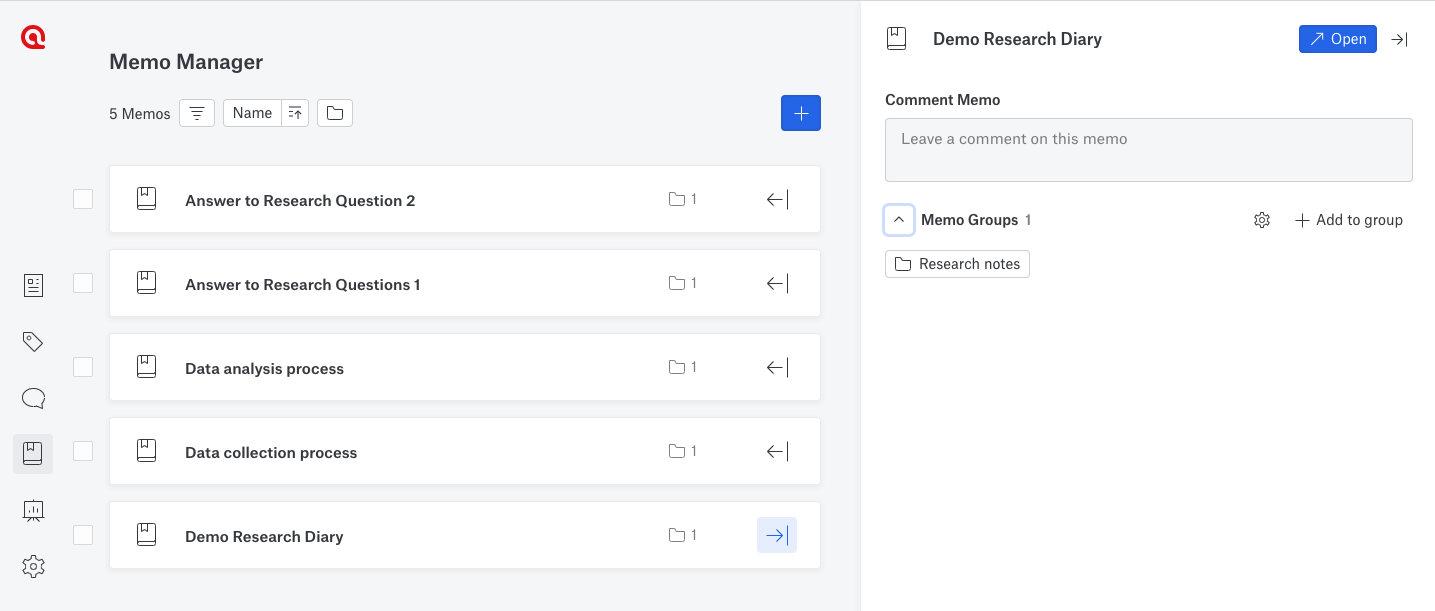Select the Memo Manager book icon
Screen dimensions: 1435x611
[x=33, y=453]
